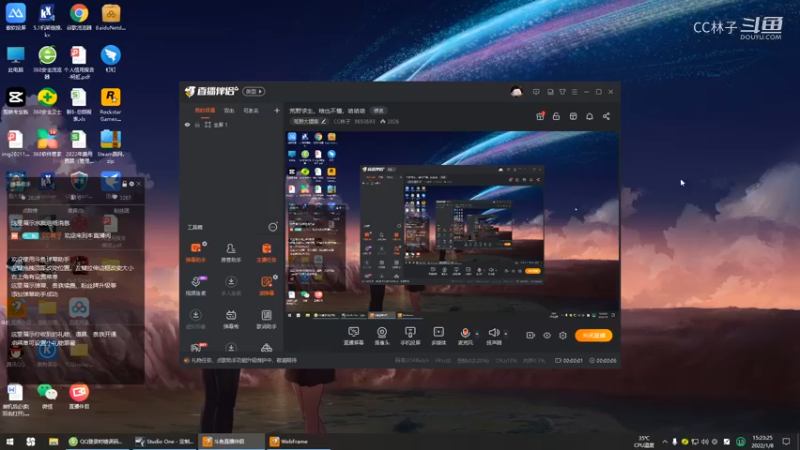Select the first orange scene tab
Image resolution: width=800 pixels, height=450 pixels.
(205, 110)
